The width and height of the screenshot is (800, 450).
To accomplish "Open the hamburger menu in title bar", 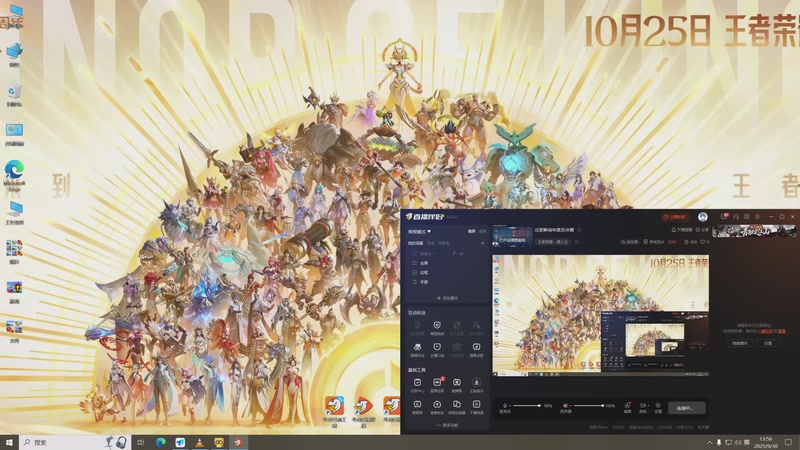I will pyautogui.click(x=757, y=217).
